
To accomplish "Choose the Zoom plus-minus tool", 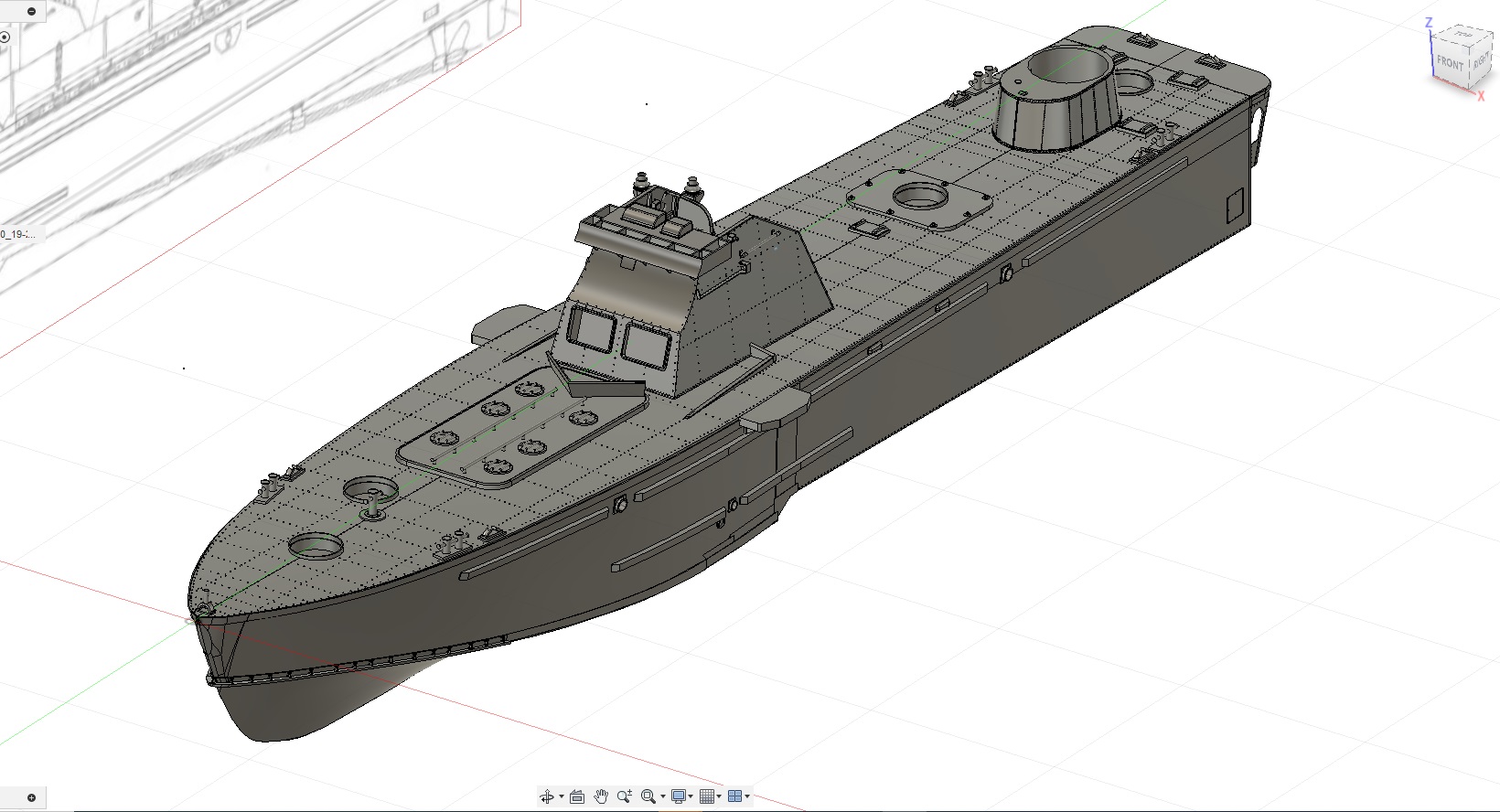I will click(x=625, y=796).
